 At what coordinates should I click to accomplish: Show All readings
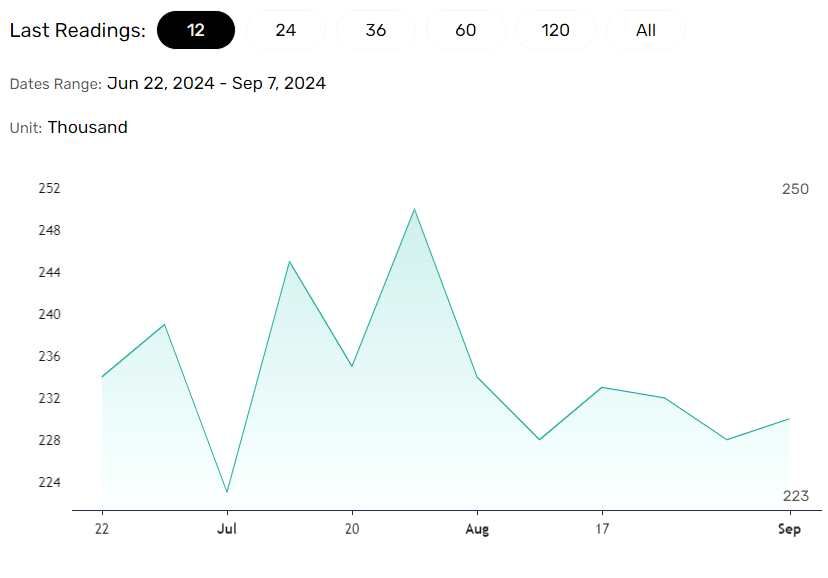(x=646, y=30)
